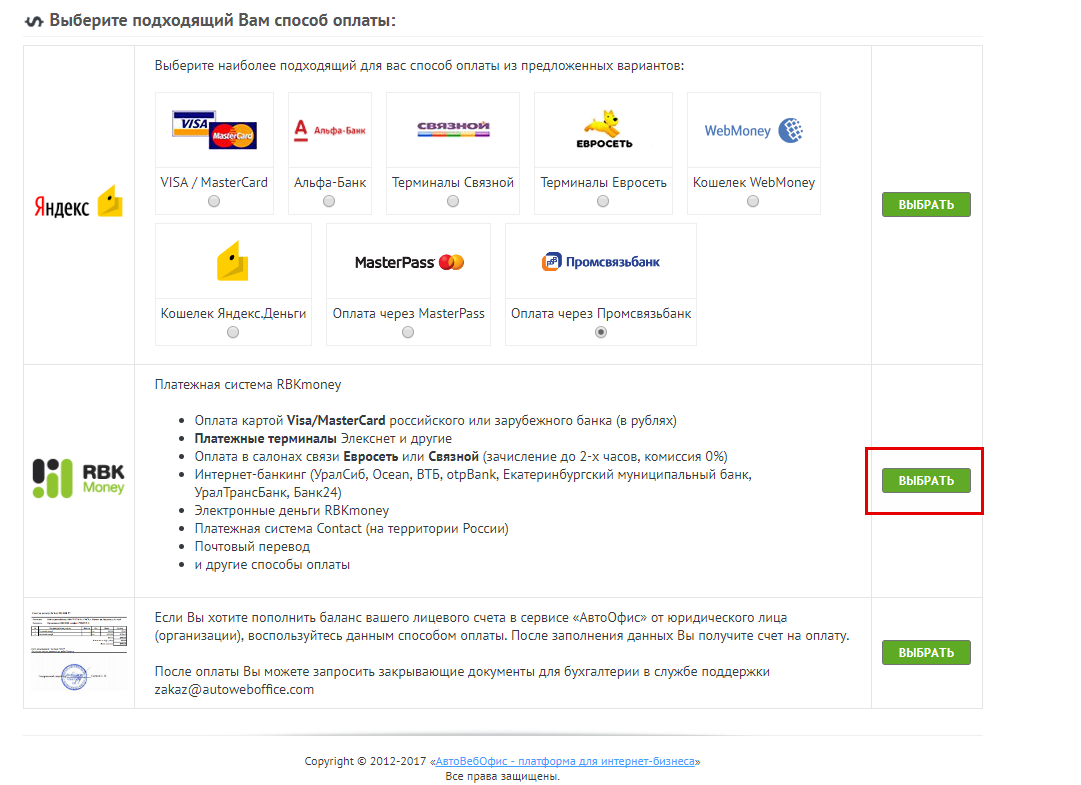Viewport: 1081px width, 785px height.
Task: Click the Euroset dog logo
Action: (x=603, y=130)
